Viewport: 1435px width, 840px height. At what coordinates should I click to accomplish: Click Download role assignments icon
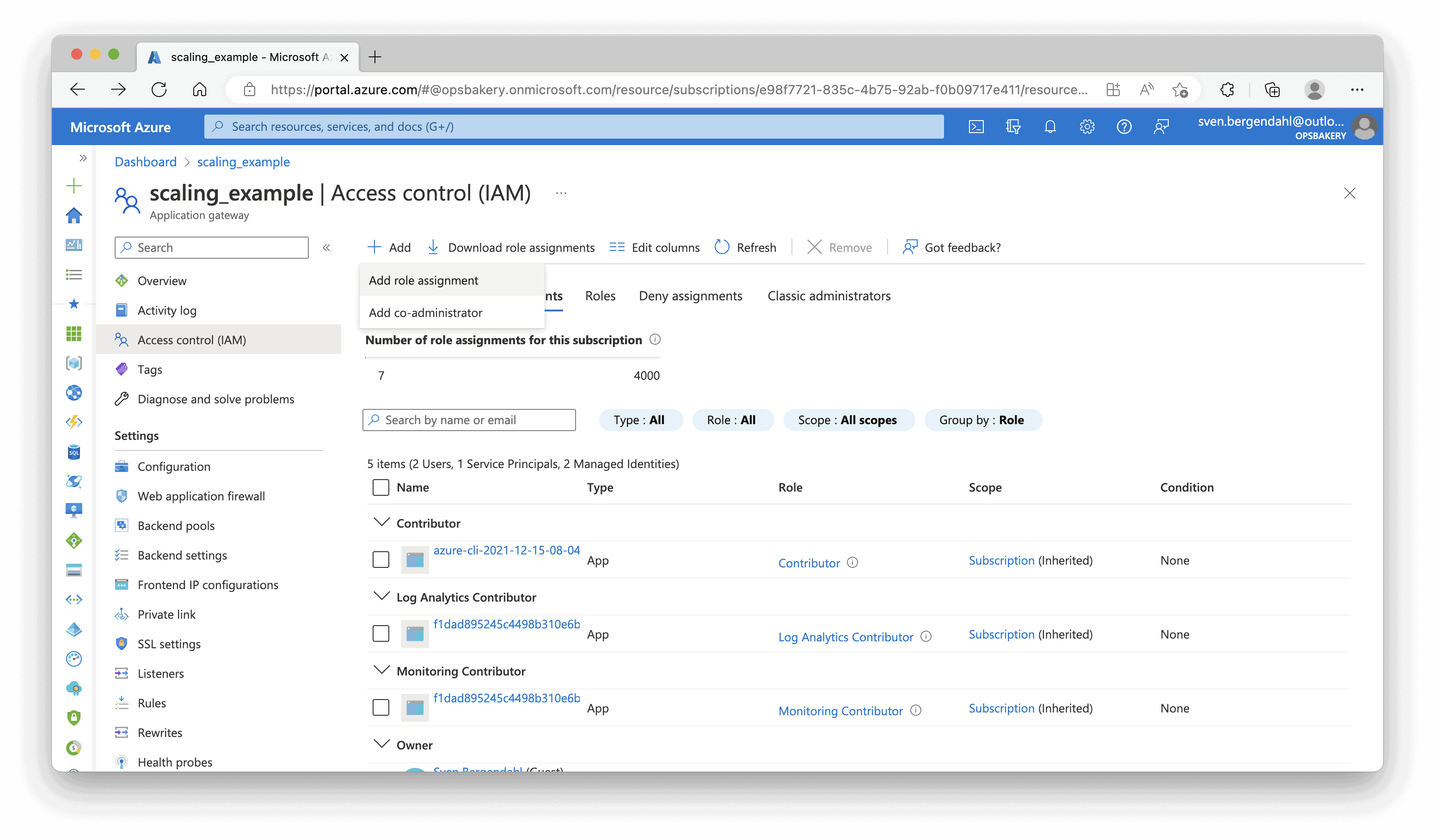click(x=433, y=247)
